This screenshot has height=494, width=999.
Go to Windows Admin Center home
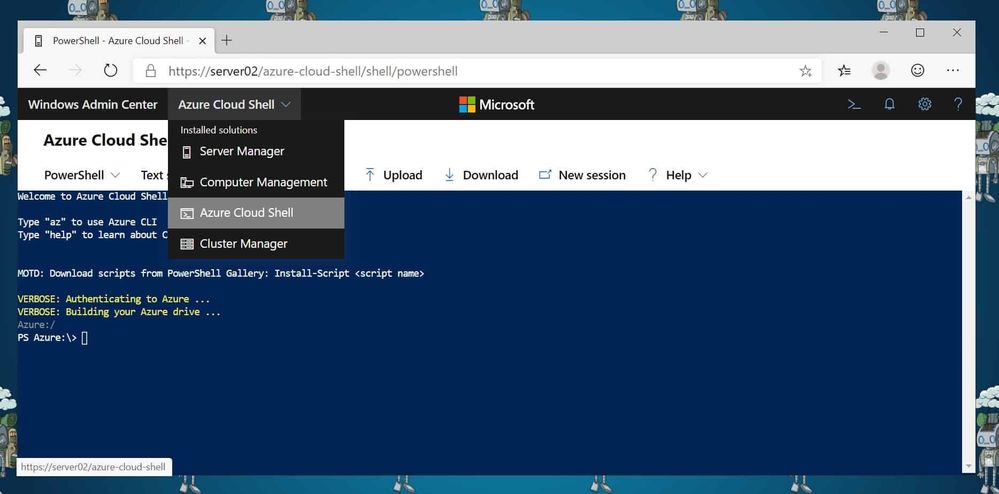click(x=92, y=105)
